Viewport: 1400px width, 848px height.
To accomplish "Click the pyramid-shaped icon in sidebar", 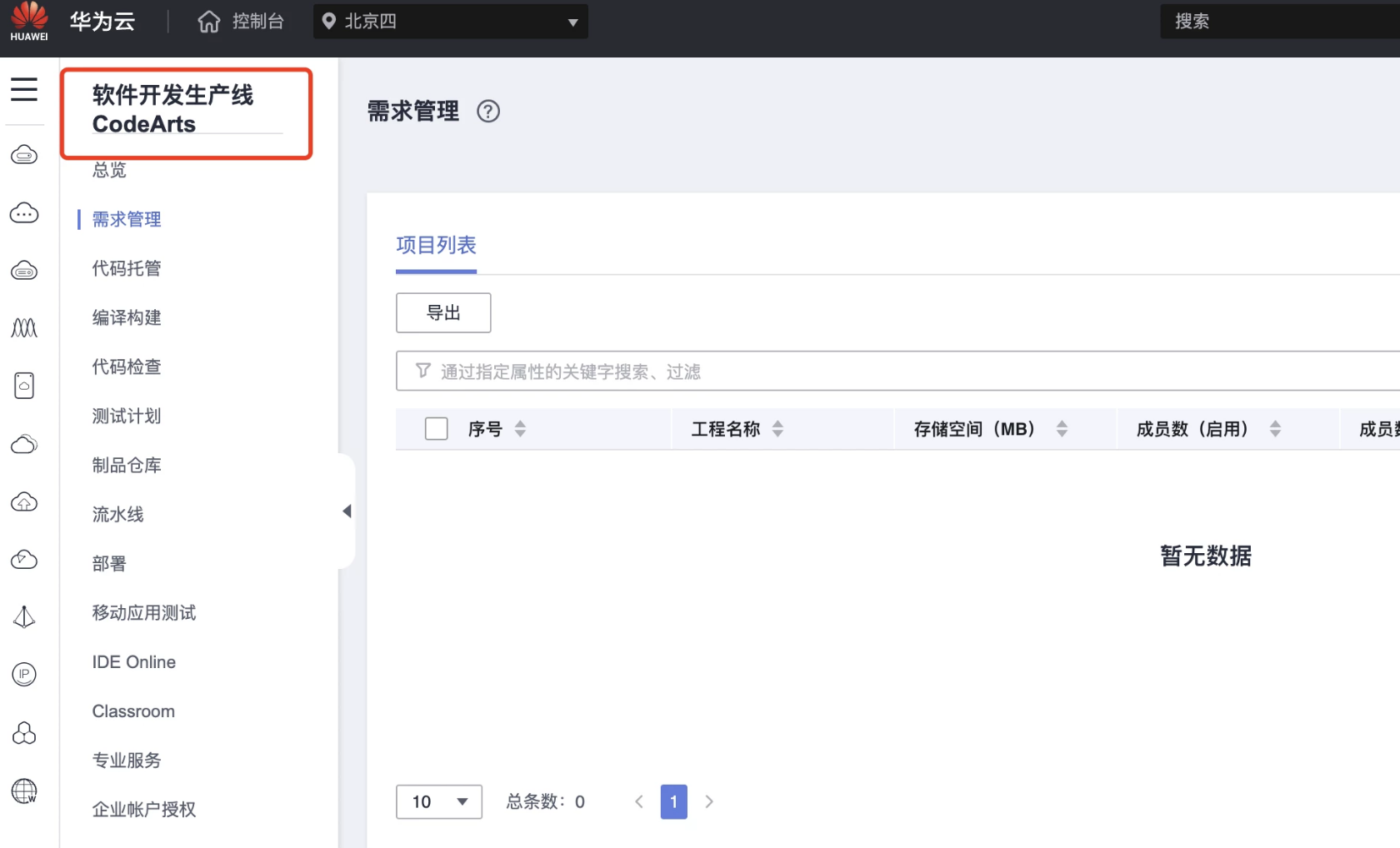I will (24, 616).
